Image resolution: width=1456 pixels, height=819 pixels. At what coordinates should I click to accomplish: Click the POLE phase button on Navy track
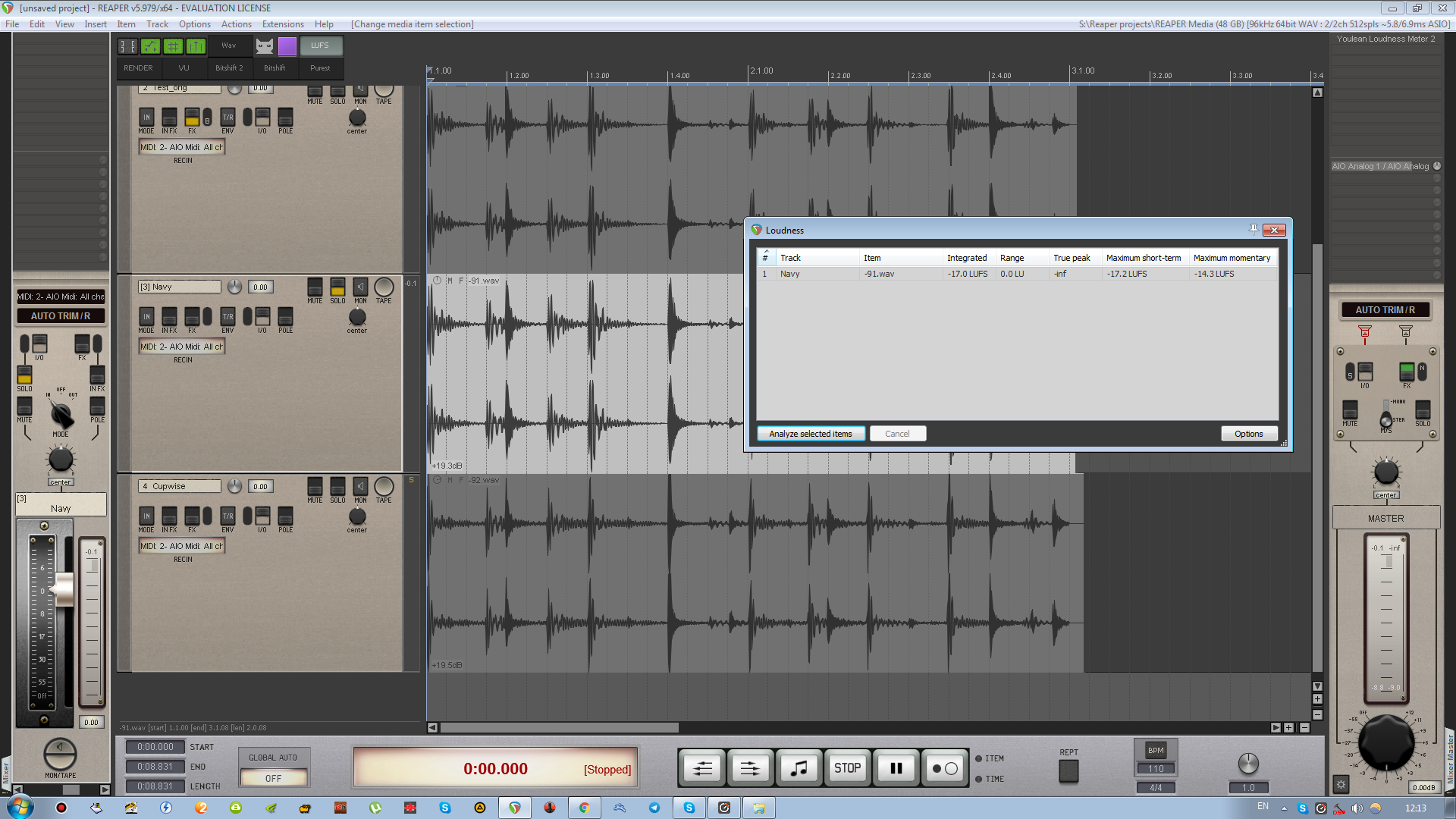click(285, 317)
